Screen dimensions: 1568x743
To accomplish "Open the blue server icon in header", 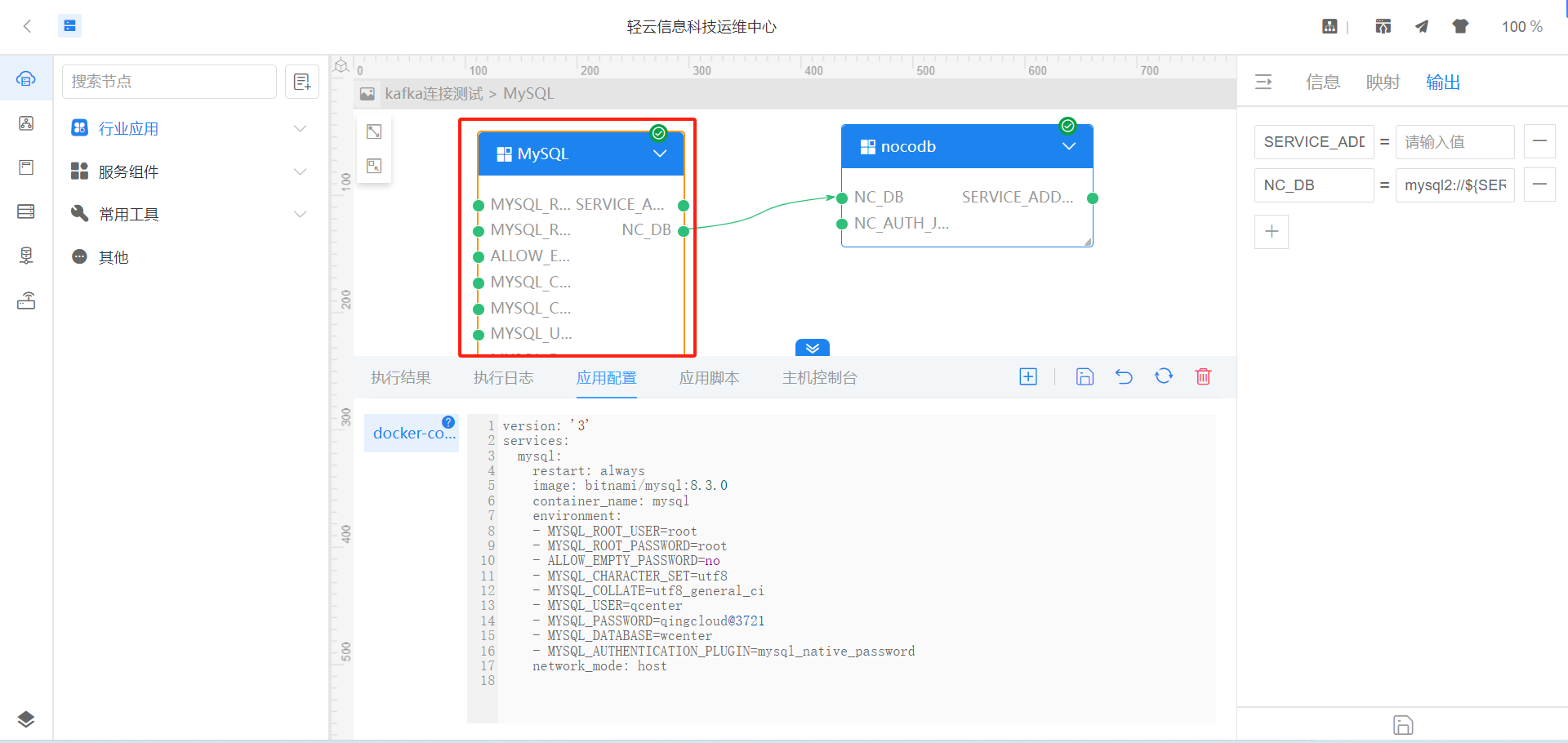I will (69, 26).
